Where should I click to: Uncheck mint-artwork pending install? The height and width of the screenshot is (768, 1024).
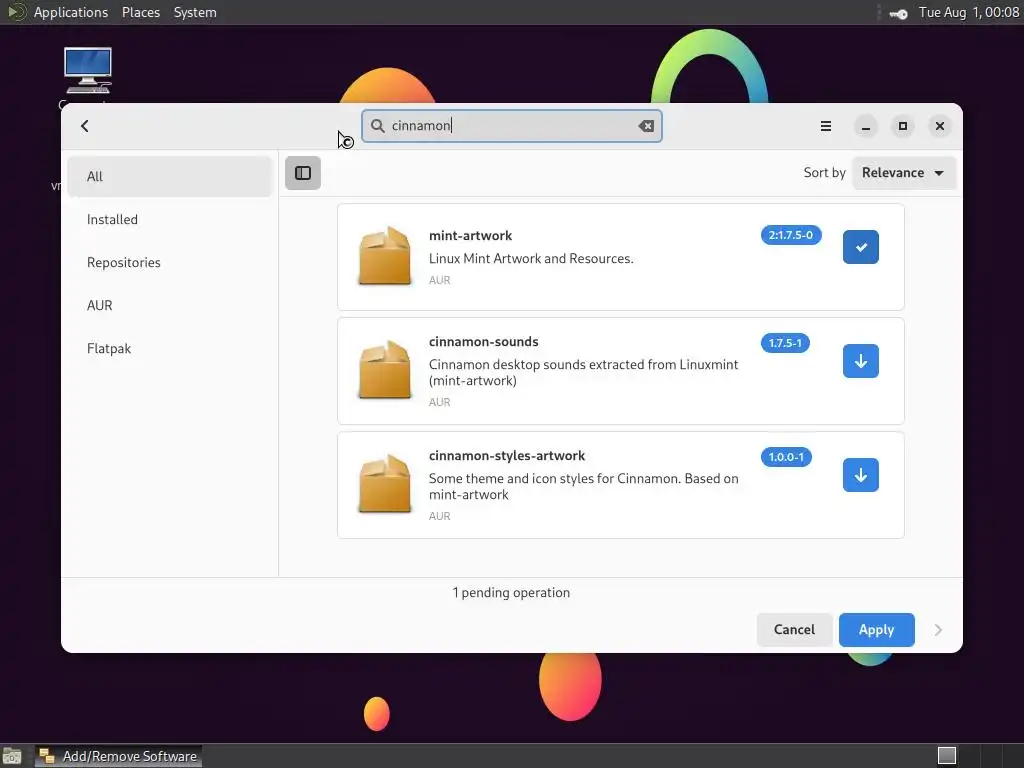pyautogui.click(x=861, y=247)
